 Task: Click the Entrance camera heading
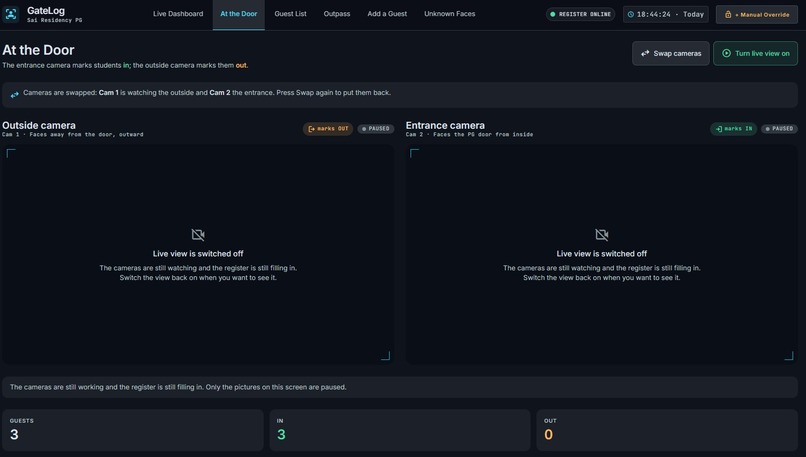pyautogui.click(x=445, y=125)
